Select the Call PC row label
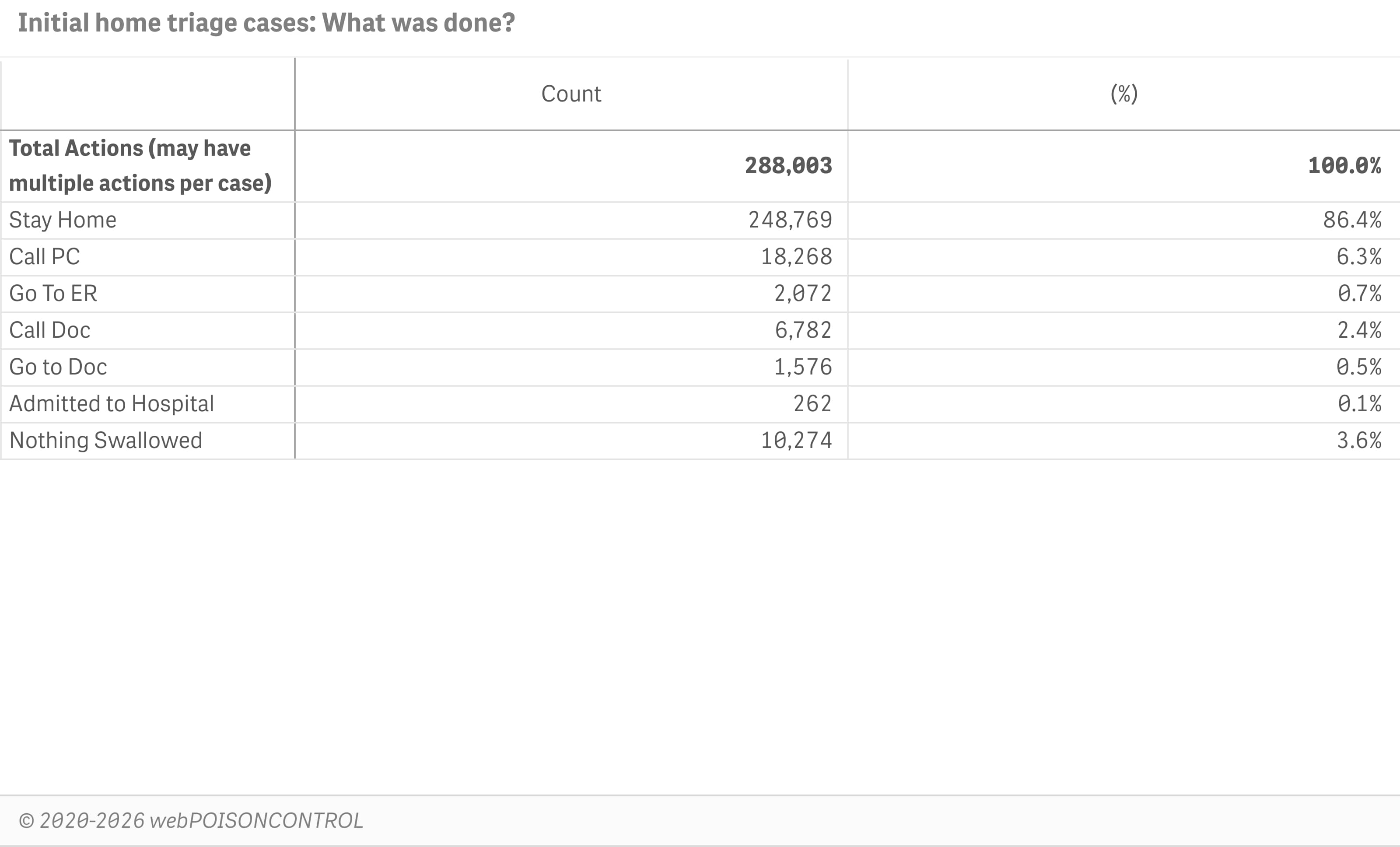This screenshot has width=1400, height=847. (44, 257)
